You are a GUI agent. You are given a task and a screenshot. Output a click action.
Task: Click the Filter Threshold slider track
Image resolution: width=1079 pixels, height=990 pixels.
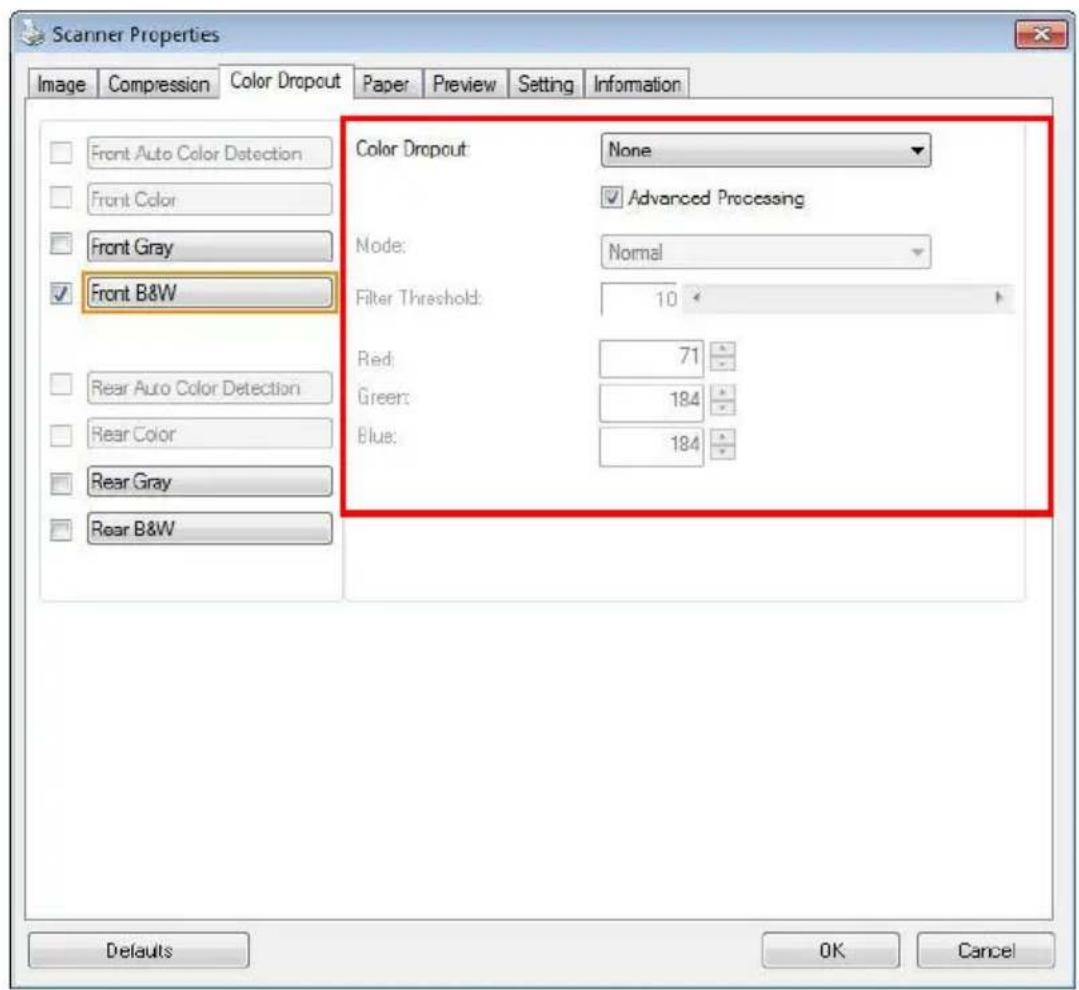[x=848, y=298]
